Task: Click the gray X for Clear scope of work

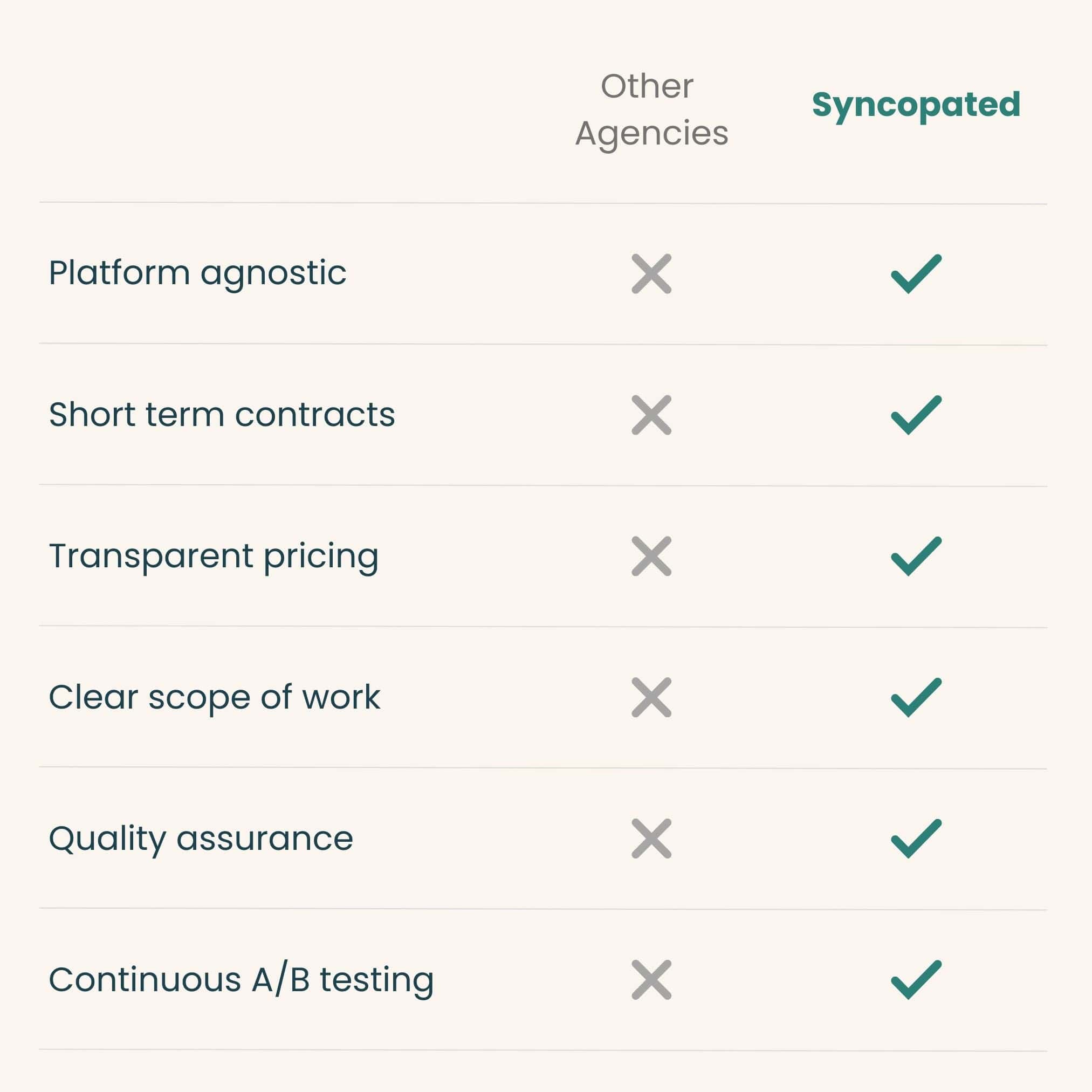Action: click(651, 697)
